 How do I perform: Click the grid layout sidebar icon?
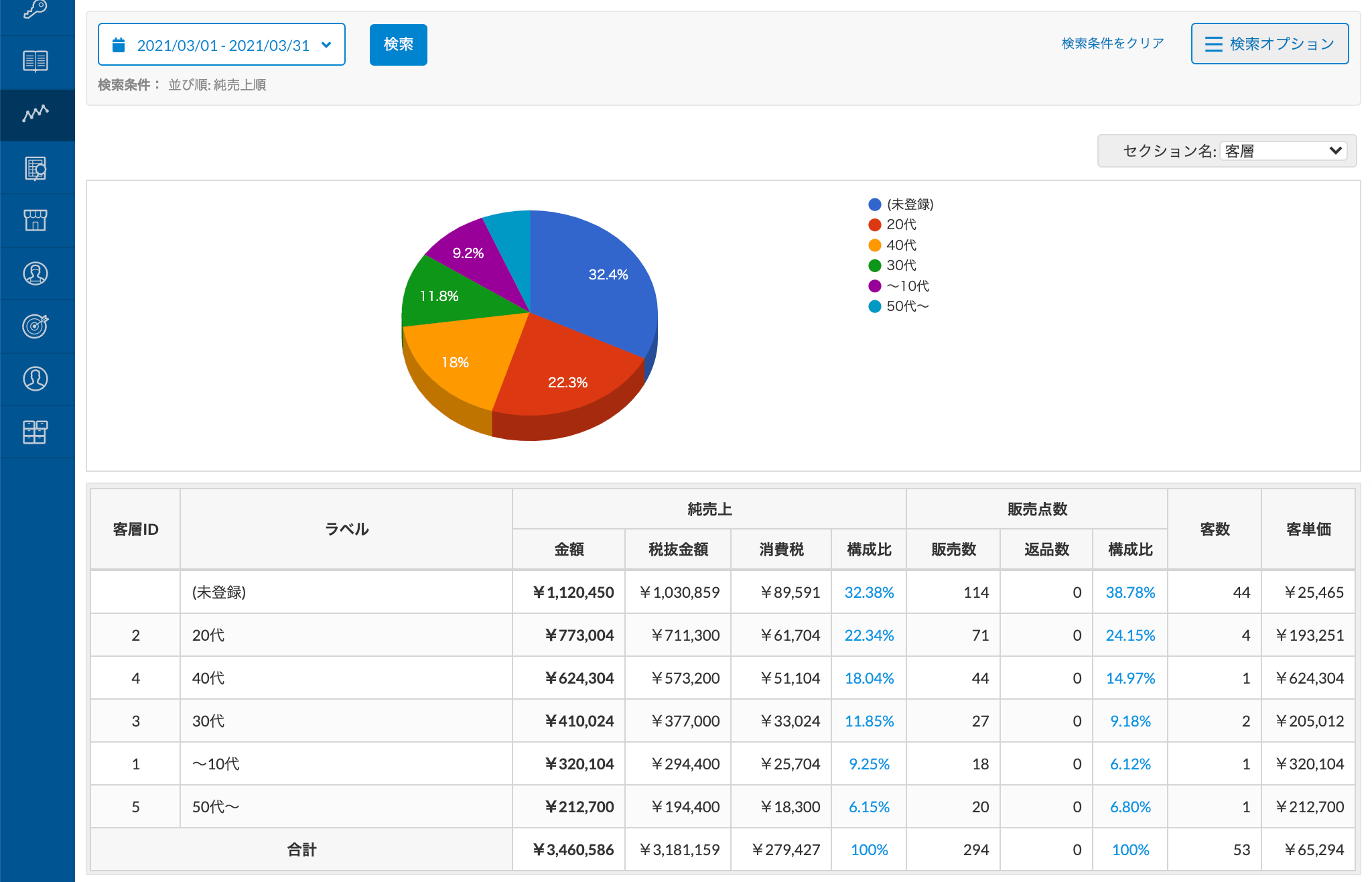click(x=36, y=432)
